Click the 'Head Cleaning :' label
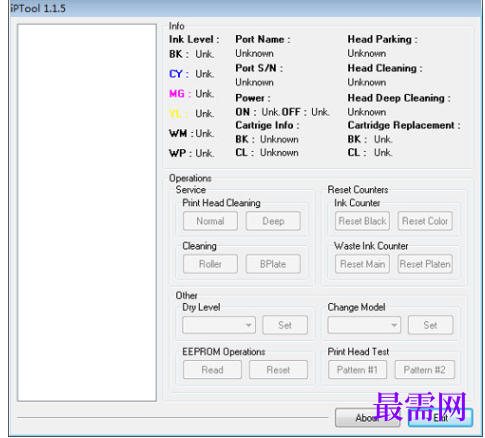Image resolution: width=485 pixels, height=438 pixels. pyautogui.click(x=385, y=68)
